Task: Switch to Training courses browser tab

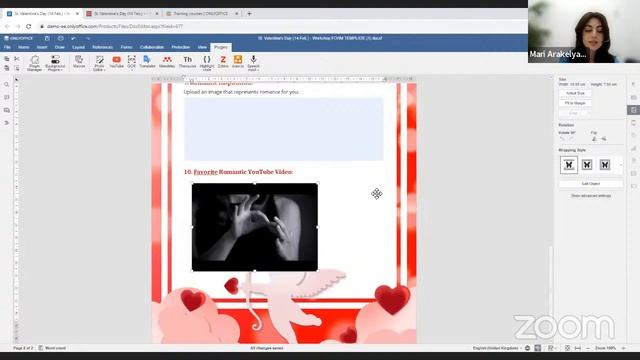Action: click(x=202, y=13)
